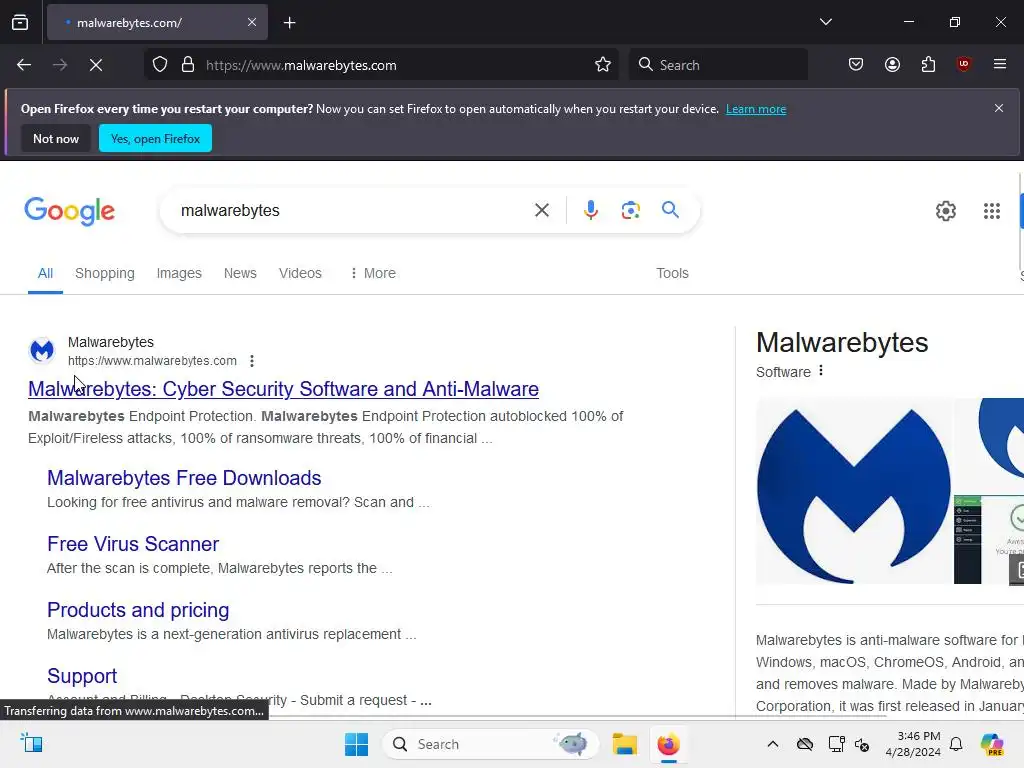Screen dimensions: 1024x768
Task: Stop loading the page
Action: [96, 65]
